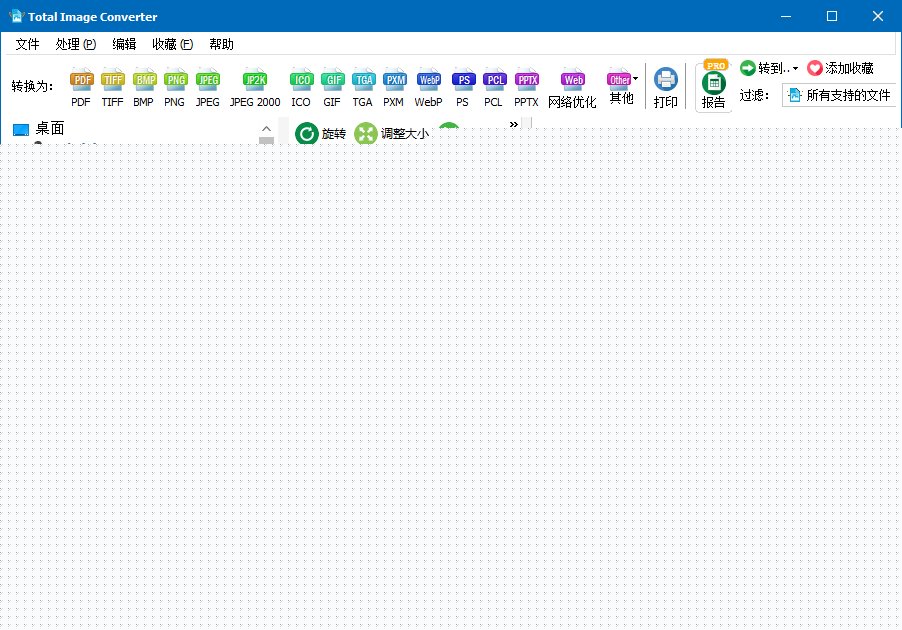
Task: Pick the ICO conversion icon
Action: (x=301, y=87)
